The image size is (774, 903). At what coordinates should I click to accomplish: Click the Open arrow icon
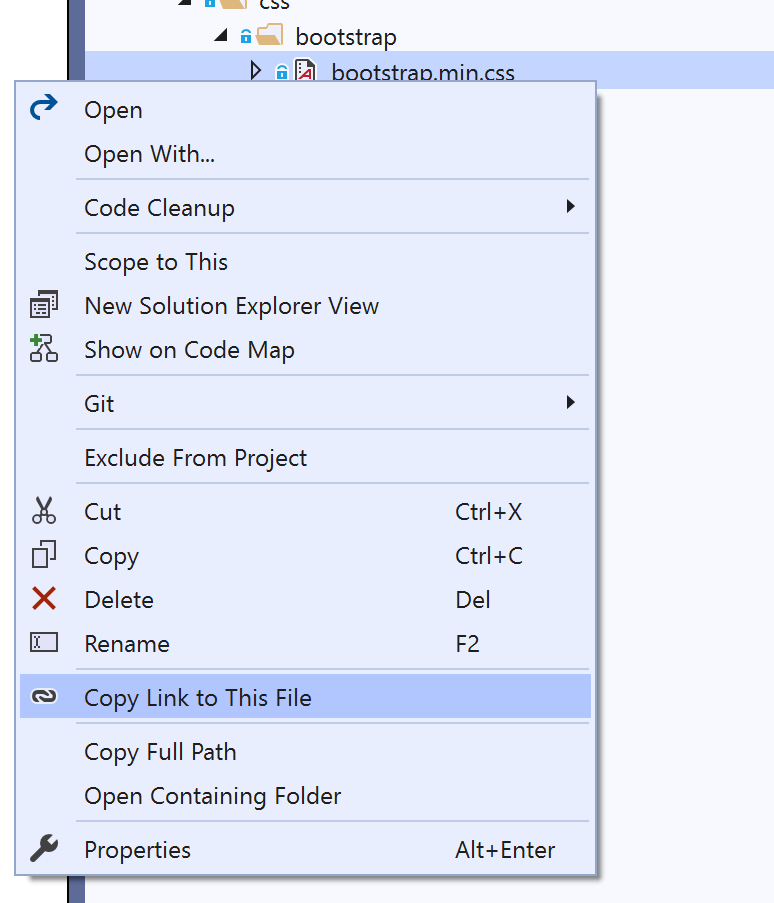(x=44, y=109)
